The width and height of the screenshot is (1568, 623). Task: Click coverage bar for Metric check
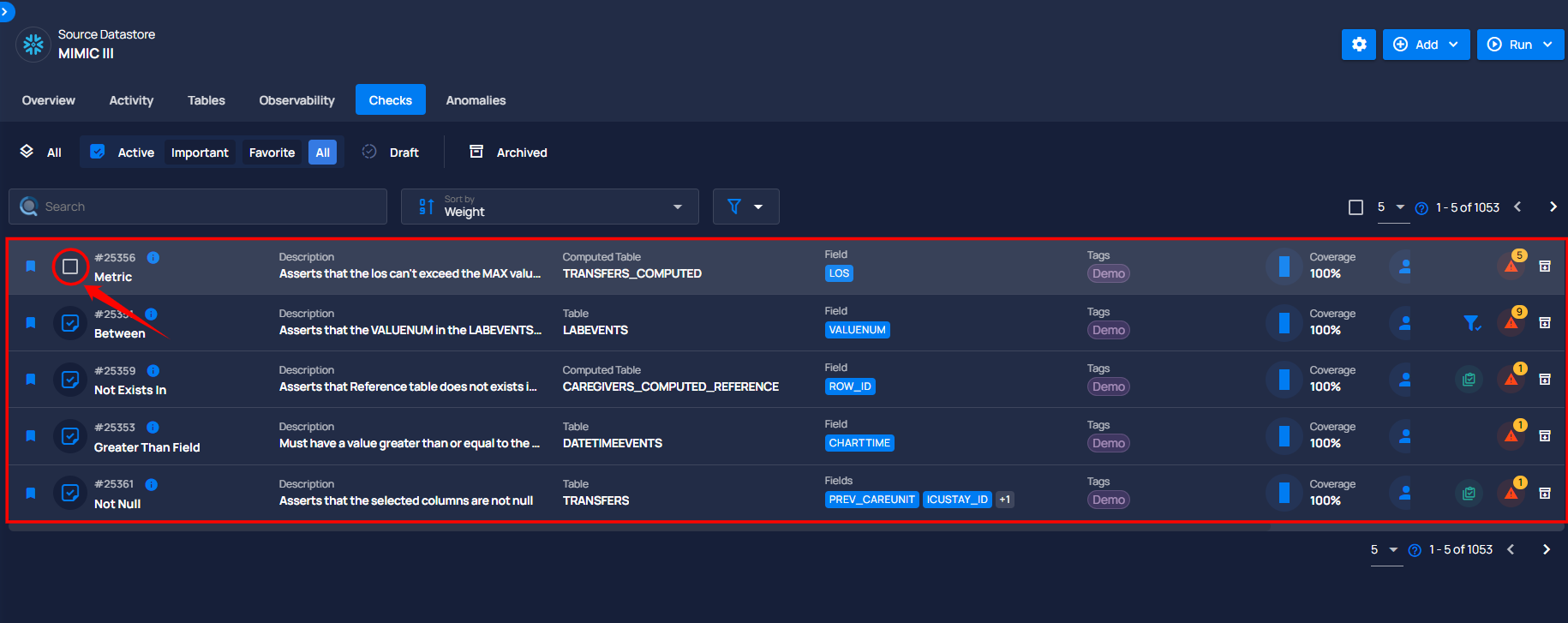(1284, 267)
